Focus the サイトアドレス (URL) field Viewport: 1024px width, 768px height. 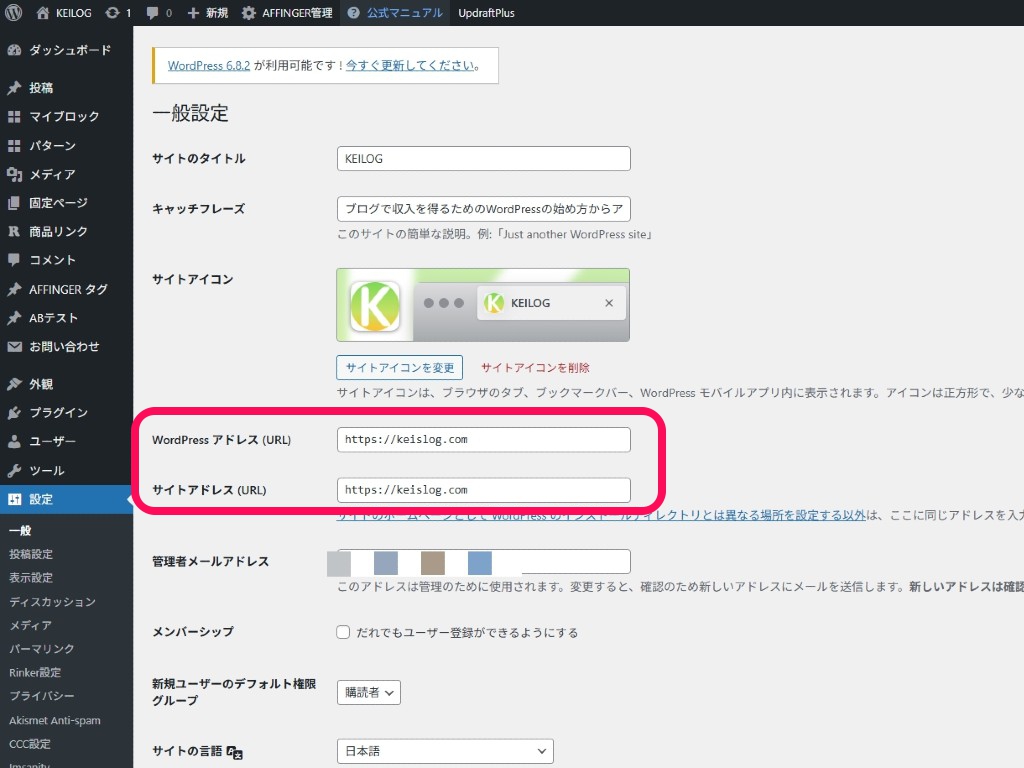click(x=483, y=490)
